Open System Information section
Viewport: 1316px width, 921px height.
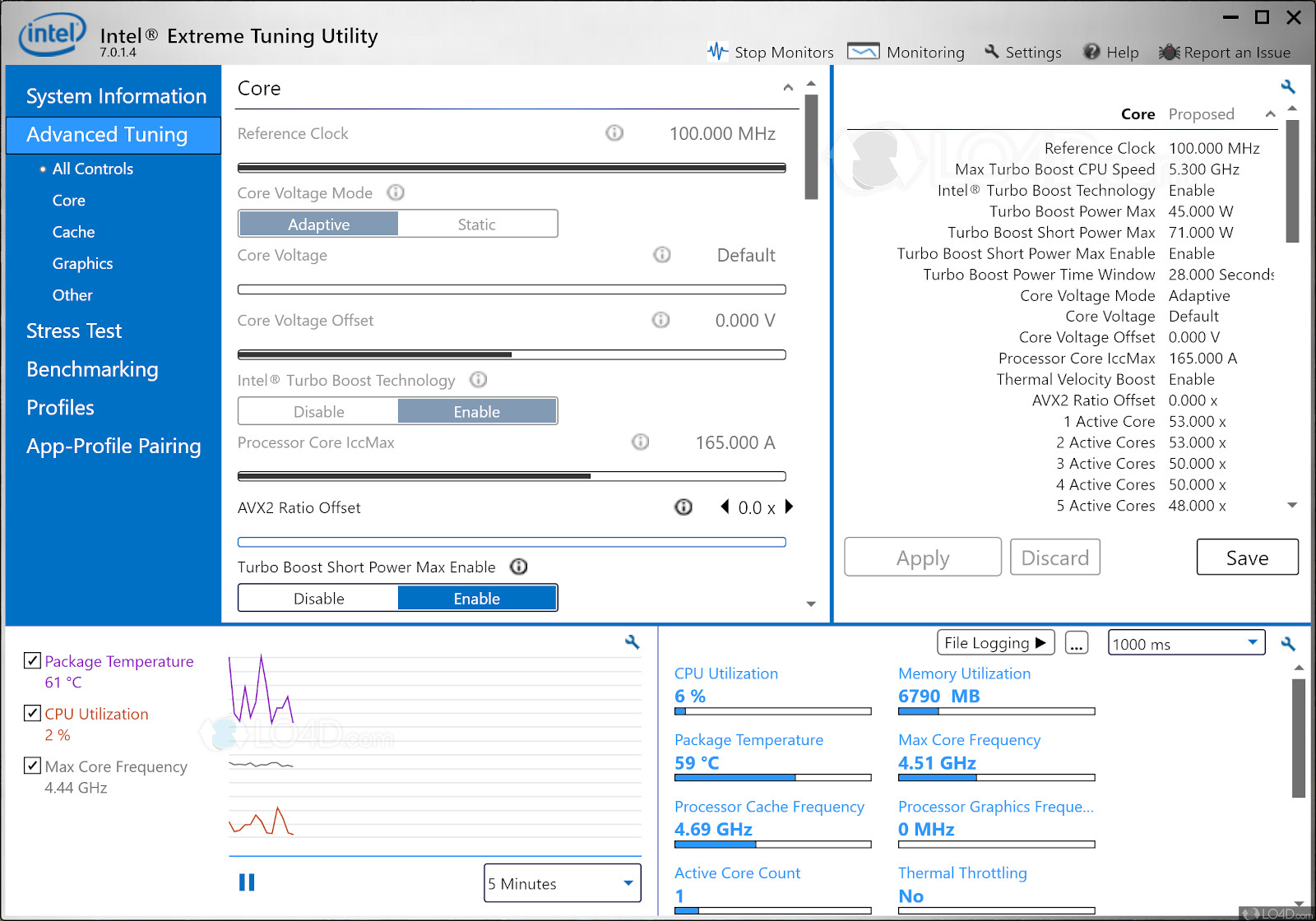[116, 96]
